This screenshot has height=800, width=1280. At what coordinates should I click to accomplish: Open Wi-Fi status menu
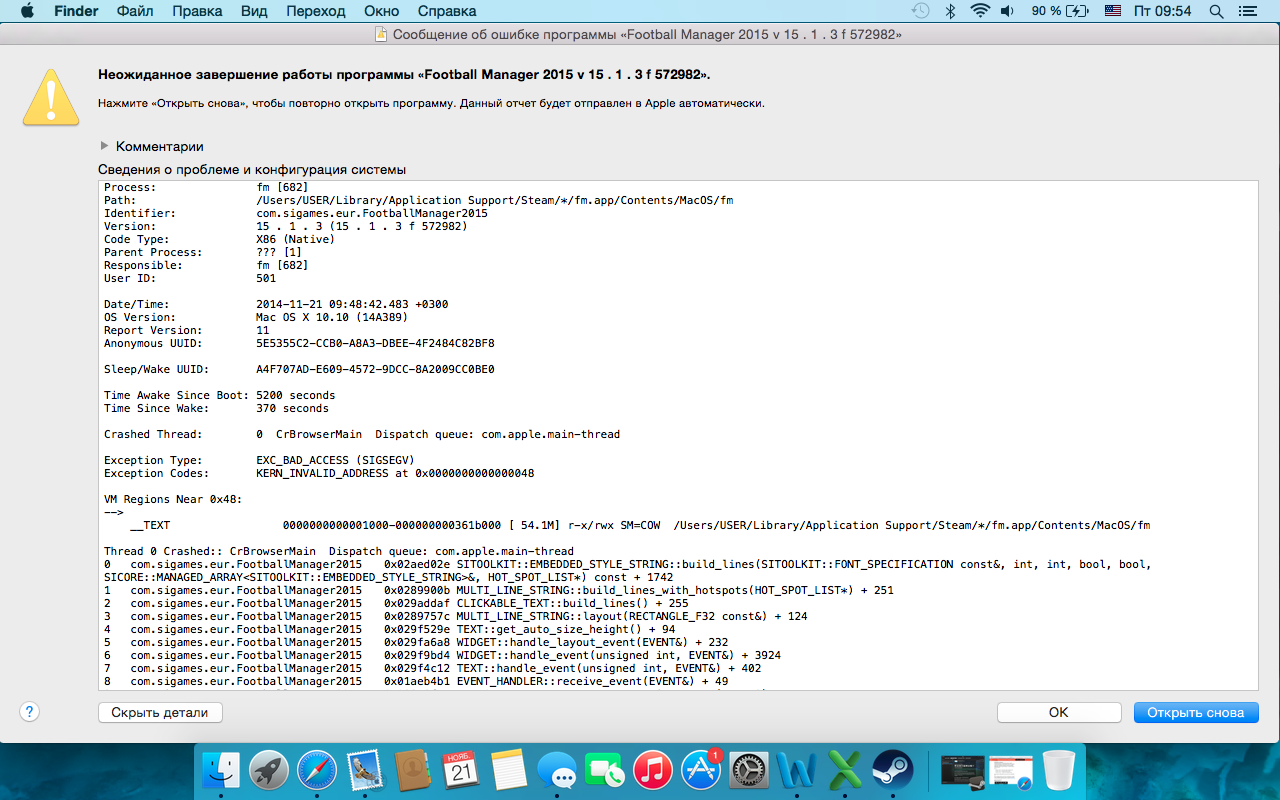[980, 11]
